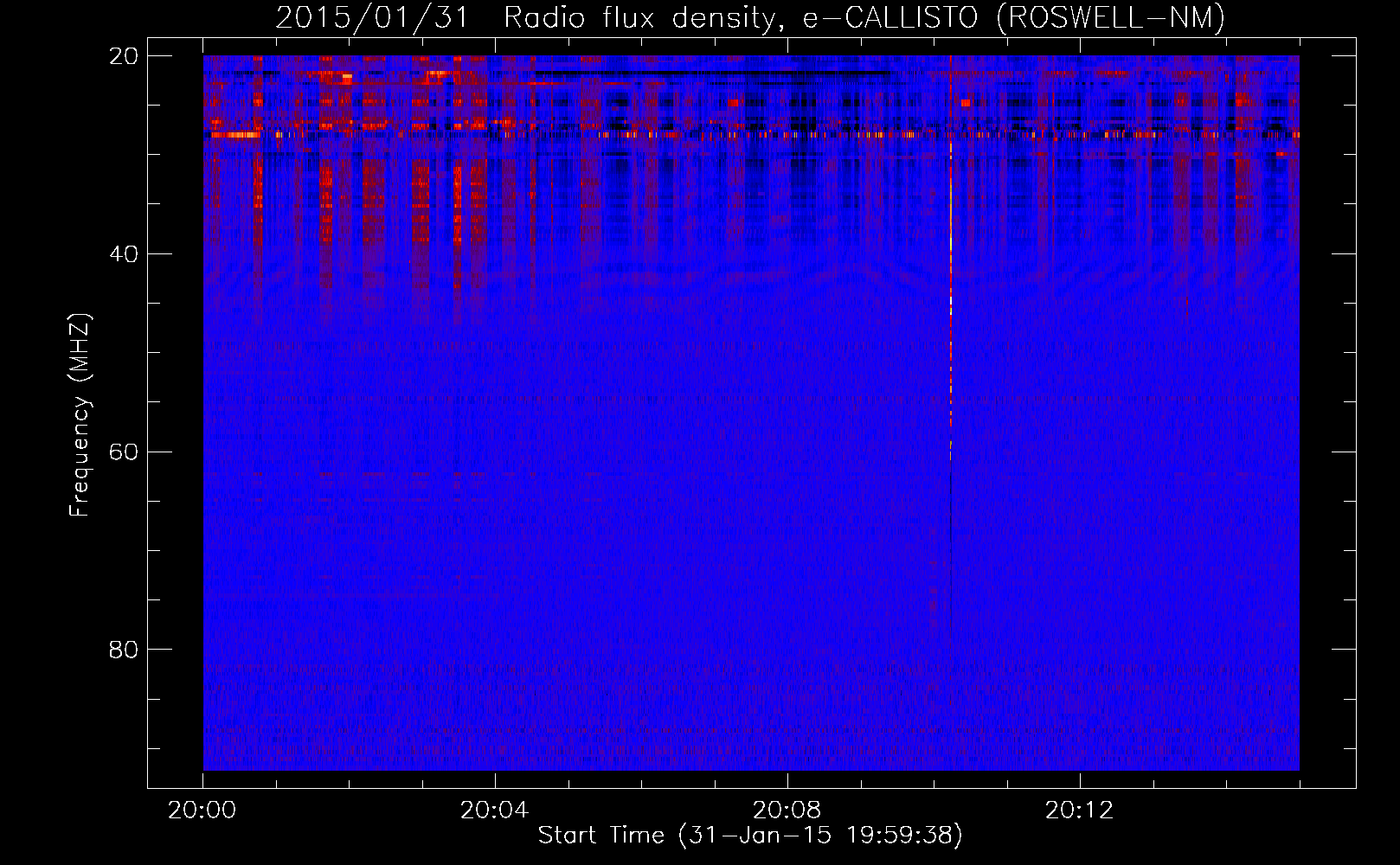The height and width of the screenshot is (865, 1400).
Task: Click the 20:08 time axis label
Action: pos(787,811)
